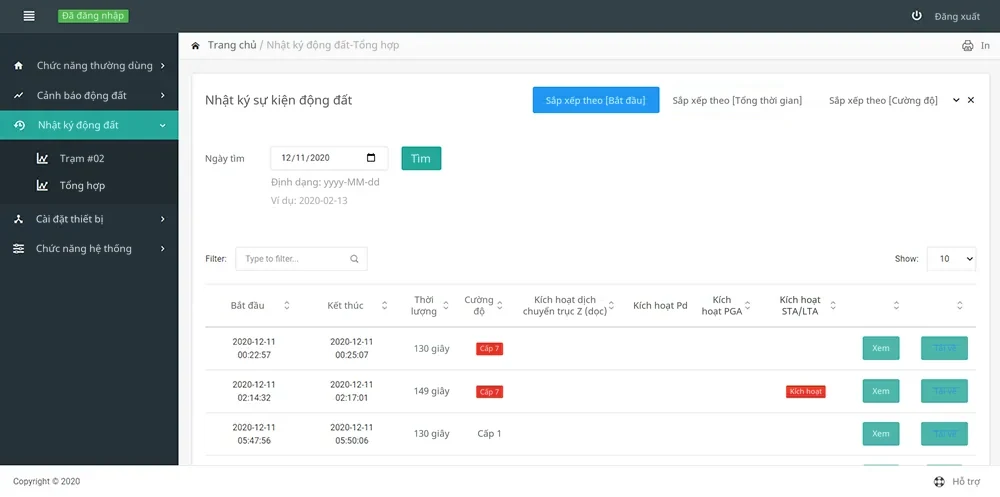This screenshot has height=497, width=1000.
Task: Click the home icon in the breadcrumb
Action: coord(196,45)
